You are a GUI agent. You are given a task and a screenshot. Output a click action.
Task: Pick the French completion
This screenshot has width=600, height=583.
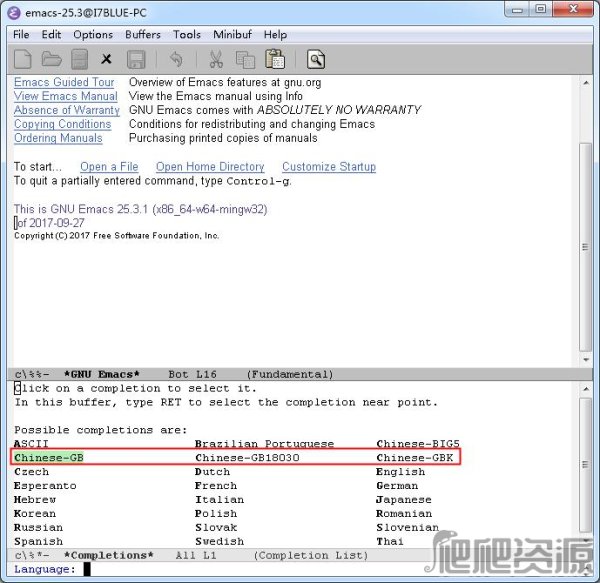pos(216,485)
